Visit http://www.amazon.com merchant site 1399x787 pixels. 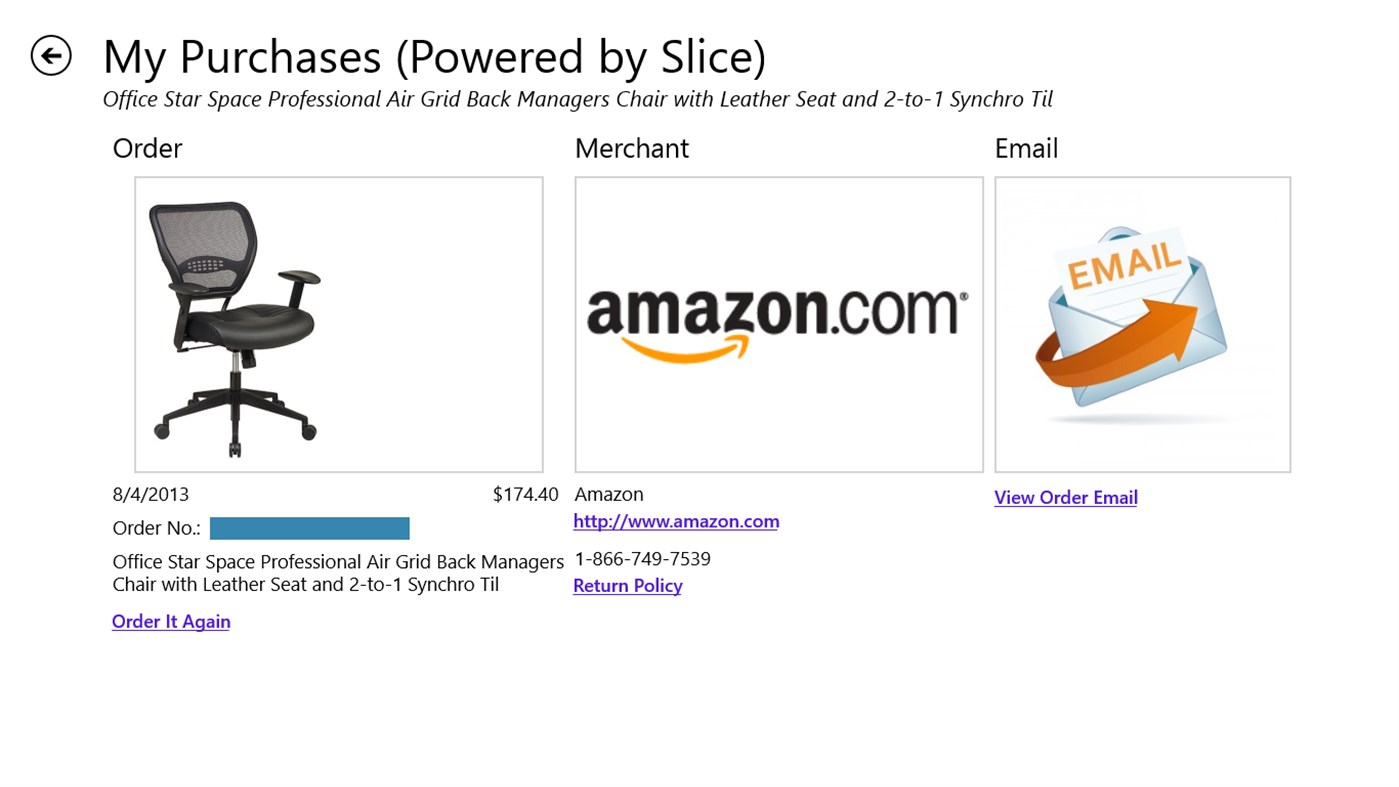(x=675, y=520)
